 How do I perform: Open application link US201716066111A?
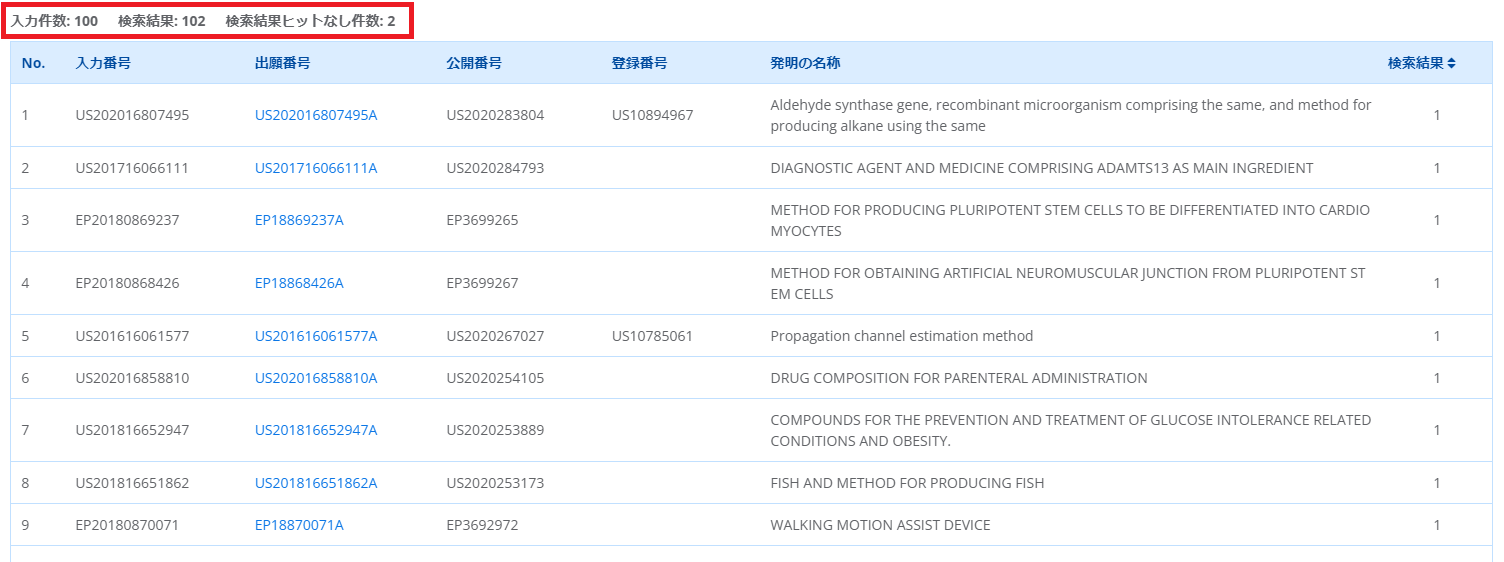pos(316,168)
